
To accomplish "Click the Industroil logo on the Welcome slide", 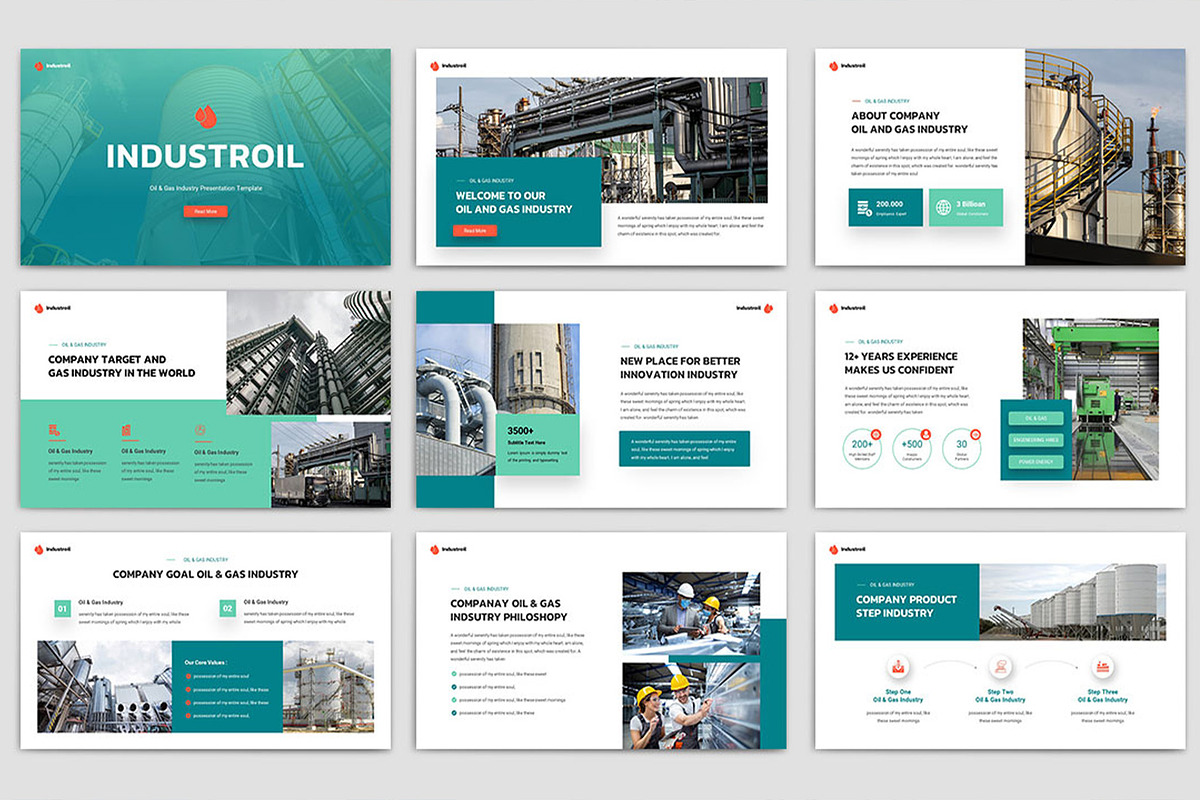I will pyautogui.click(x=448, y=66).
